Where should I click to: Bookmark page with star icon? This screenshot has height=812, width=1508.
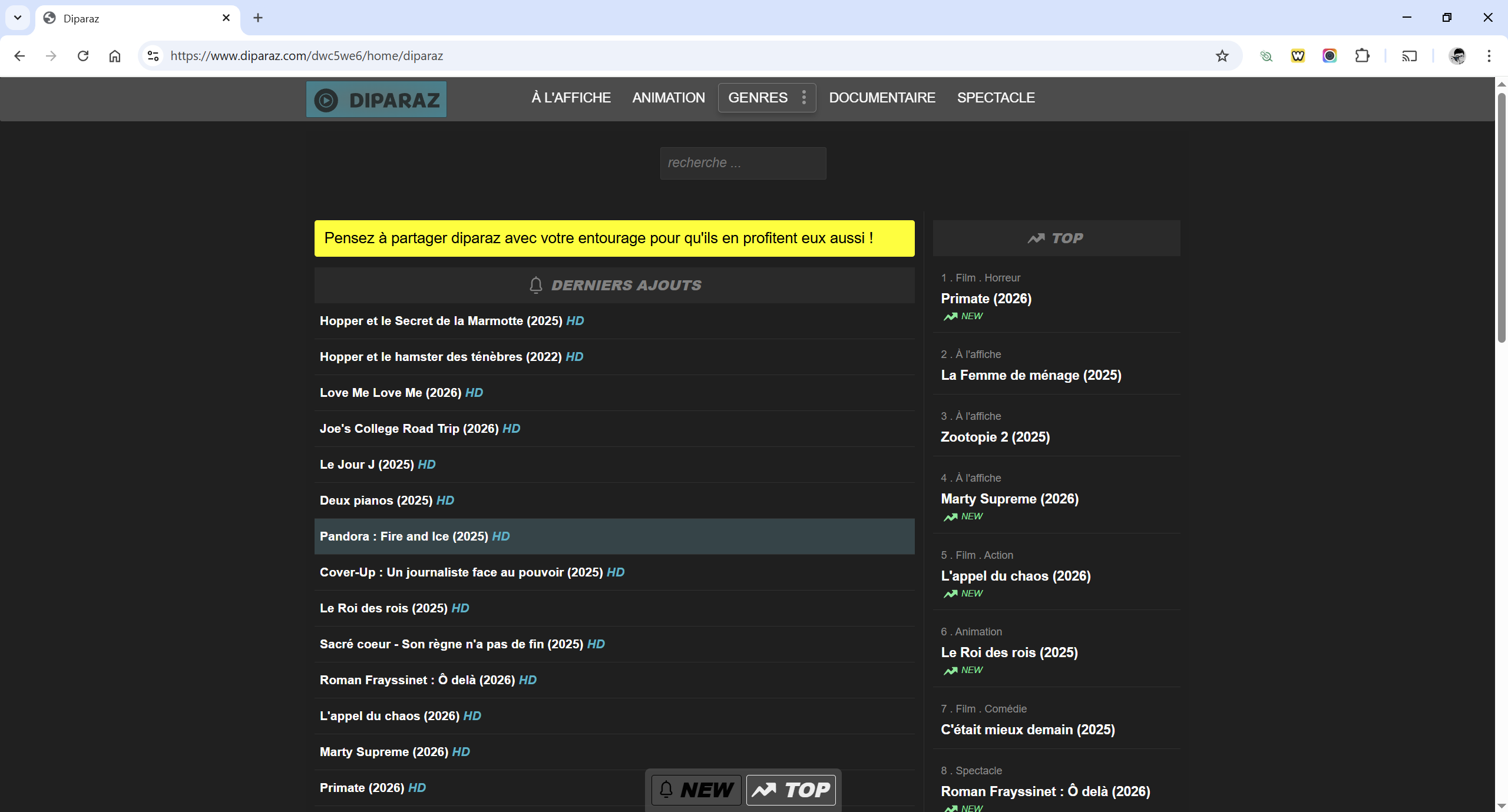pos(1222,56)
